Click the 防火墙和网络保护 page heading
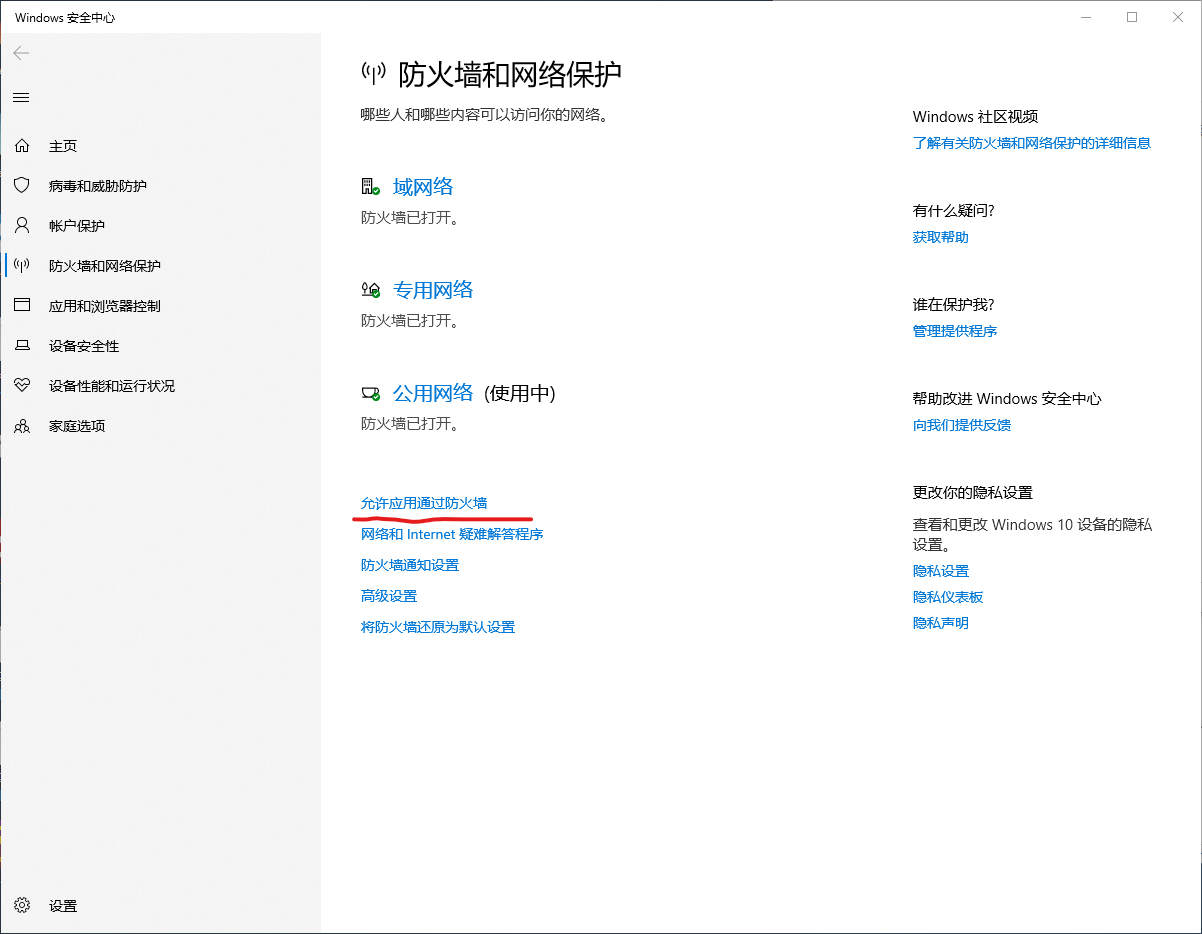Image resolution: width=1202 pixels, height=934 pixels. pos(510,74)
